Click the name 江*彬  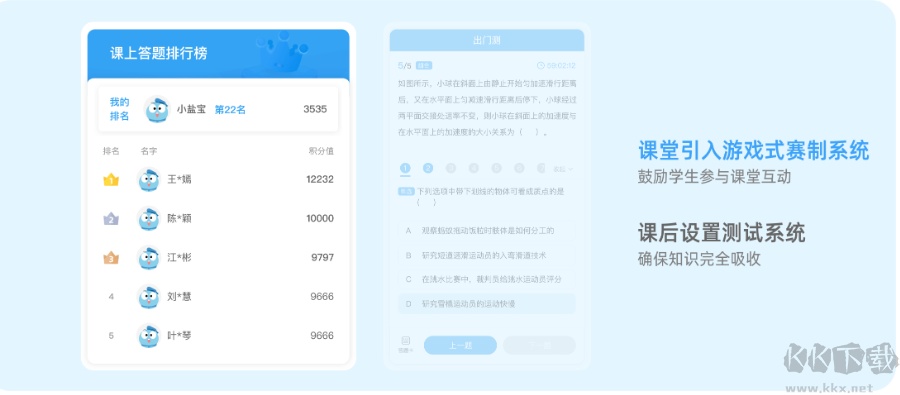pos(180,258)
